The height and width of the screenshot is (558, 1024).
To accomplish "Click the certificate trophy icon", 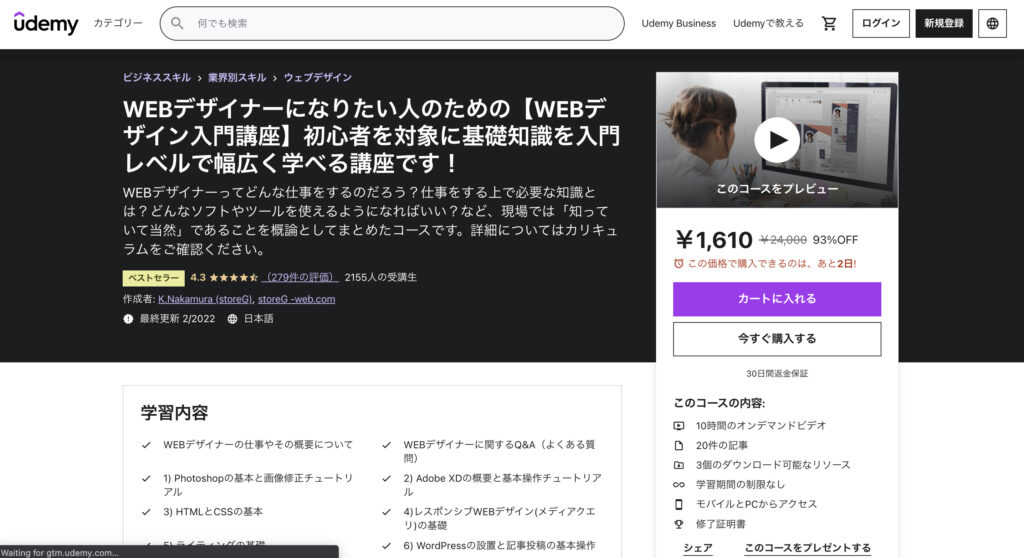I will pos(679,524).
